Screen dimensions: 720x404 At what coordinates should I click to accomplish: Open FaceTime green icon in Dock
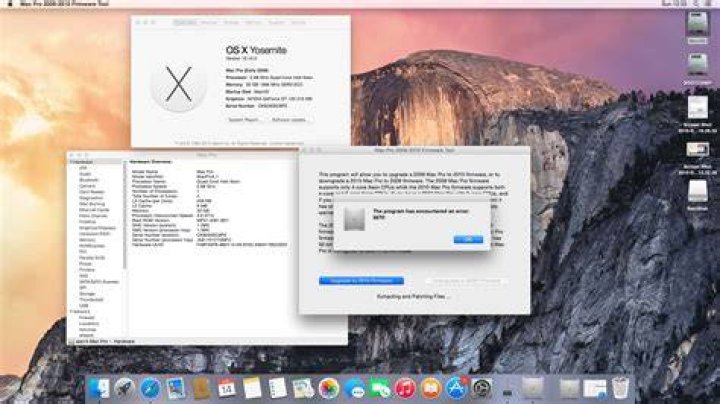pos(380,389)
